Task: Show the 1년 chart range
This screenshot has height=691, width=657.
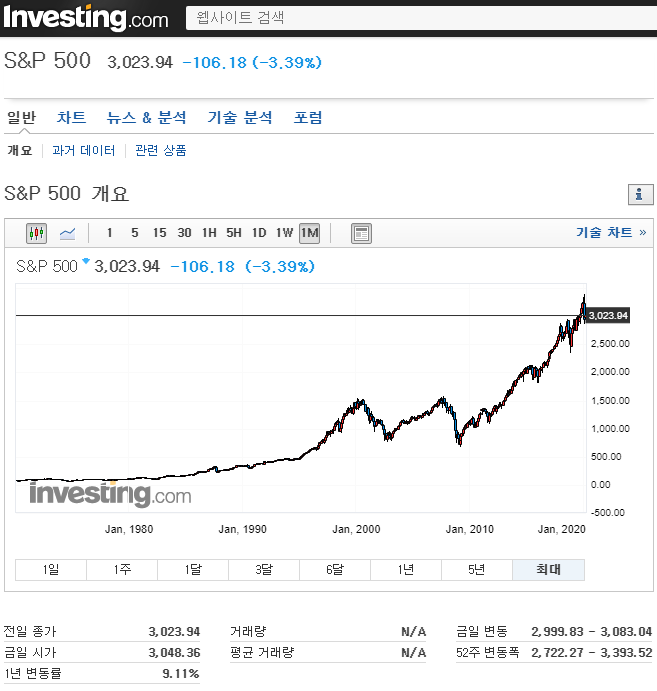Action: click(x=406, y=570)
